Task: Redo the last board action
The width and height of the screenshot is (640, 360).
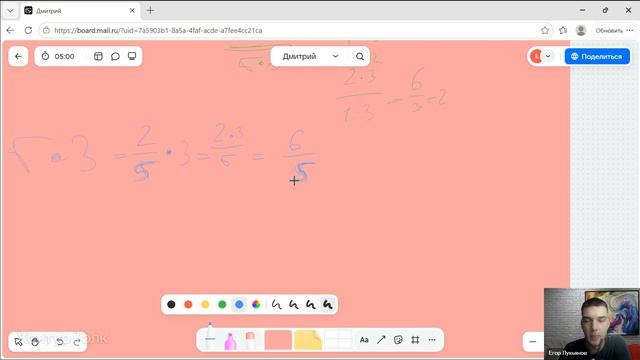Action: click(x=77, y=342)
